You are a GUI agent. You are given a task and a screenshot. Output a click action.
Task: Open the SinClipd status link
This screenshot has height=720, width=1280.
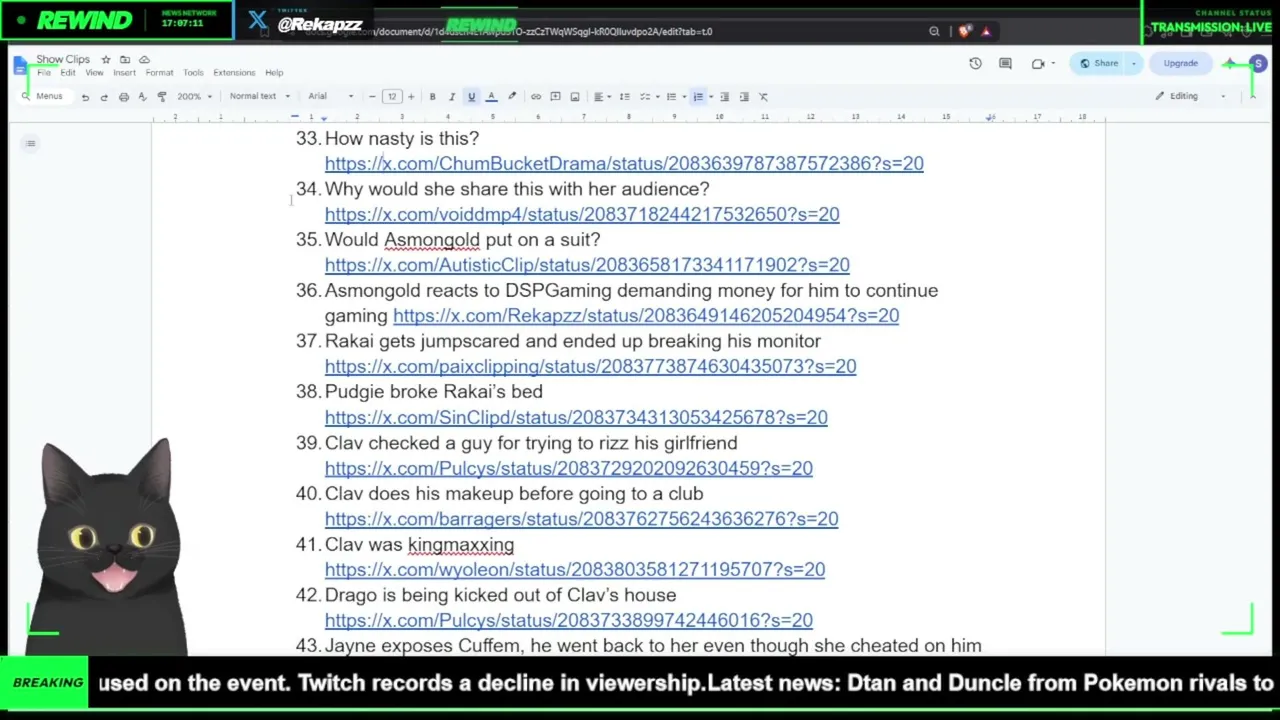[x=576, y=417]
